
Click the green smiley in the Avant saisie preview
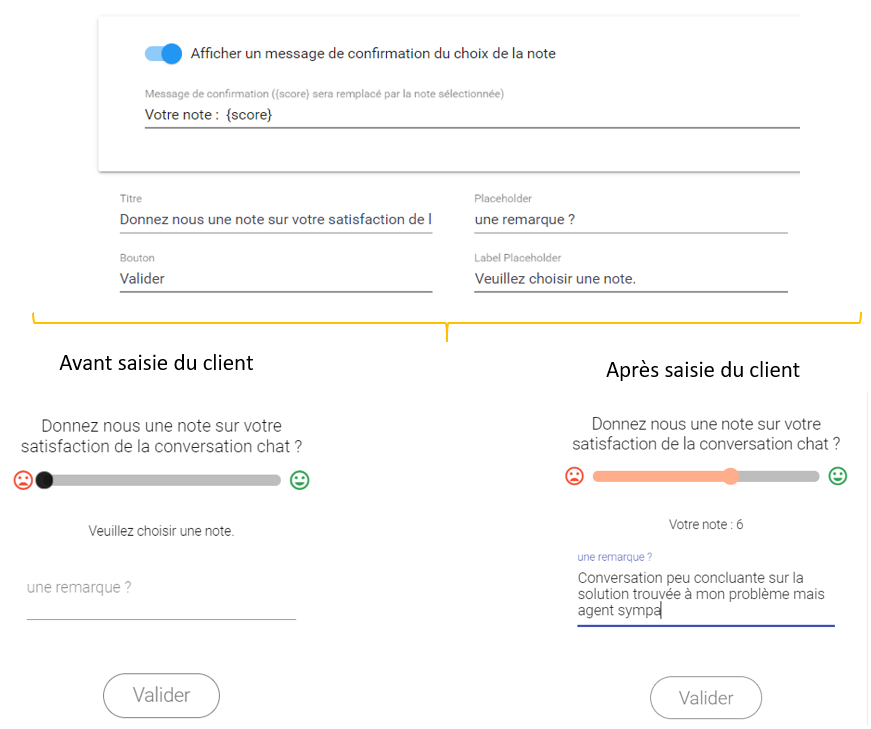tap(300, 480)
